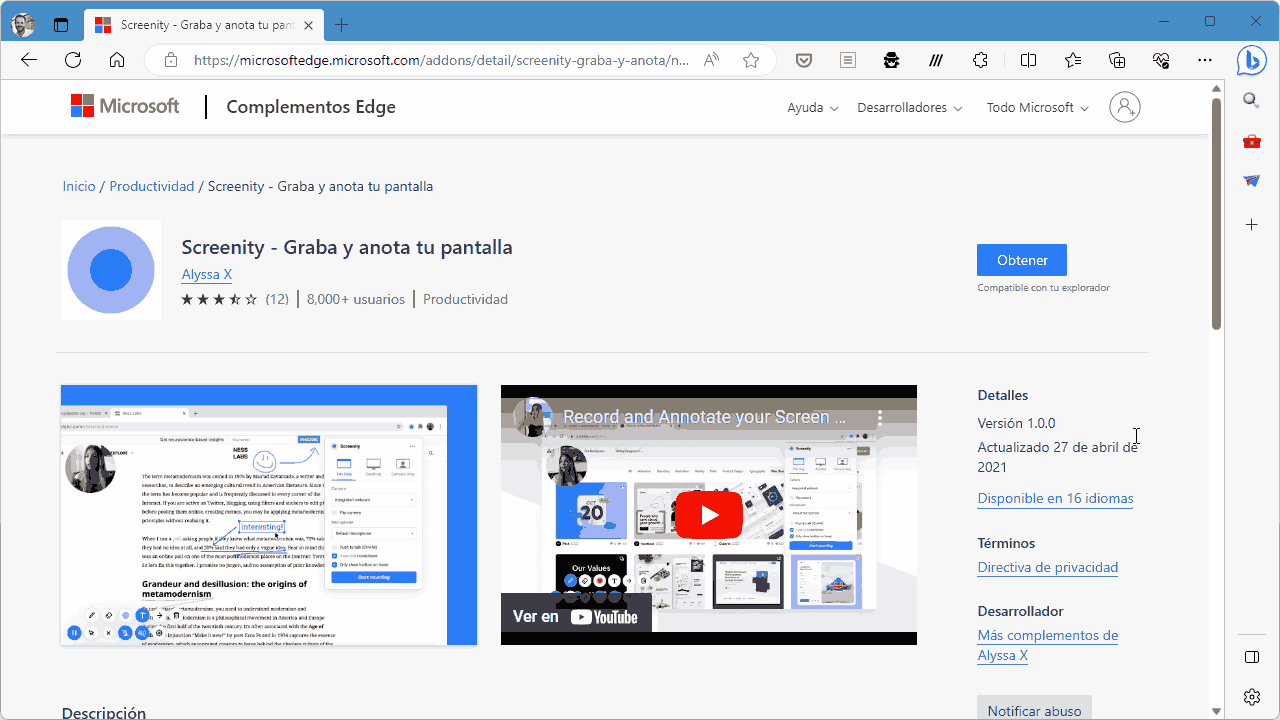The width and height of the screenshot is (1280, 720).
Task: Close the Screenity tab
Action: pyautogui.click(x=306, y=24)
